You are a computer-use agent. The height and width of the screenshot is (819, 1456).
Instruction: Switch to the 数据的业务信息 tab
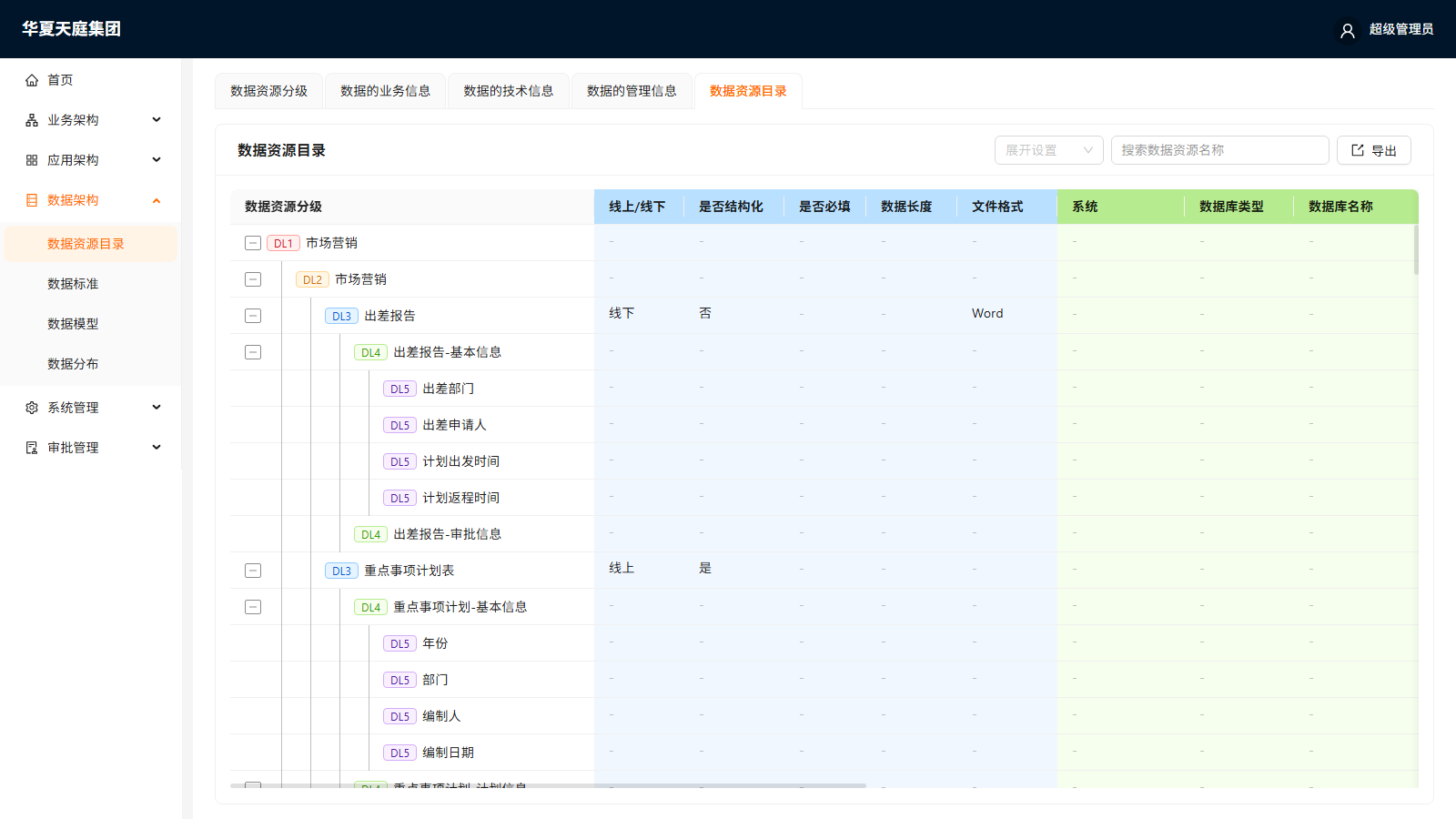pos(385,91)
